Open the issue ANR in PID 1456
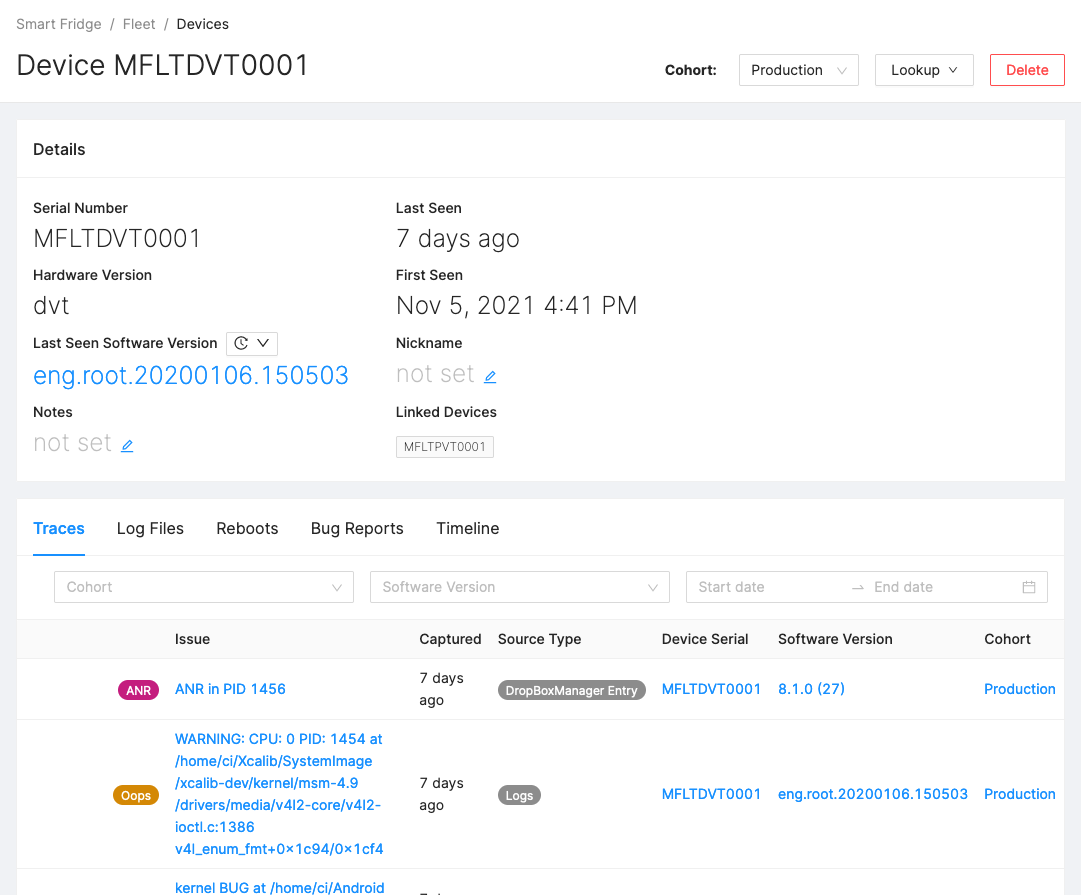Image resolution: width=1081 pixels, height=895 pixels. click(230, 689)
